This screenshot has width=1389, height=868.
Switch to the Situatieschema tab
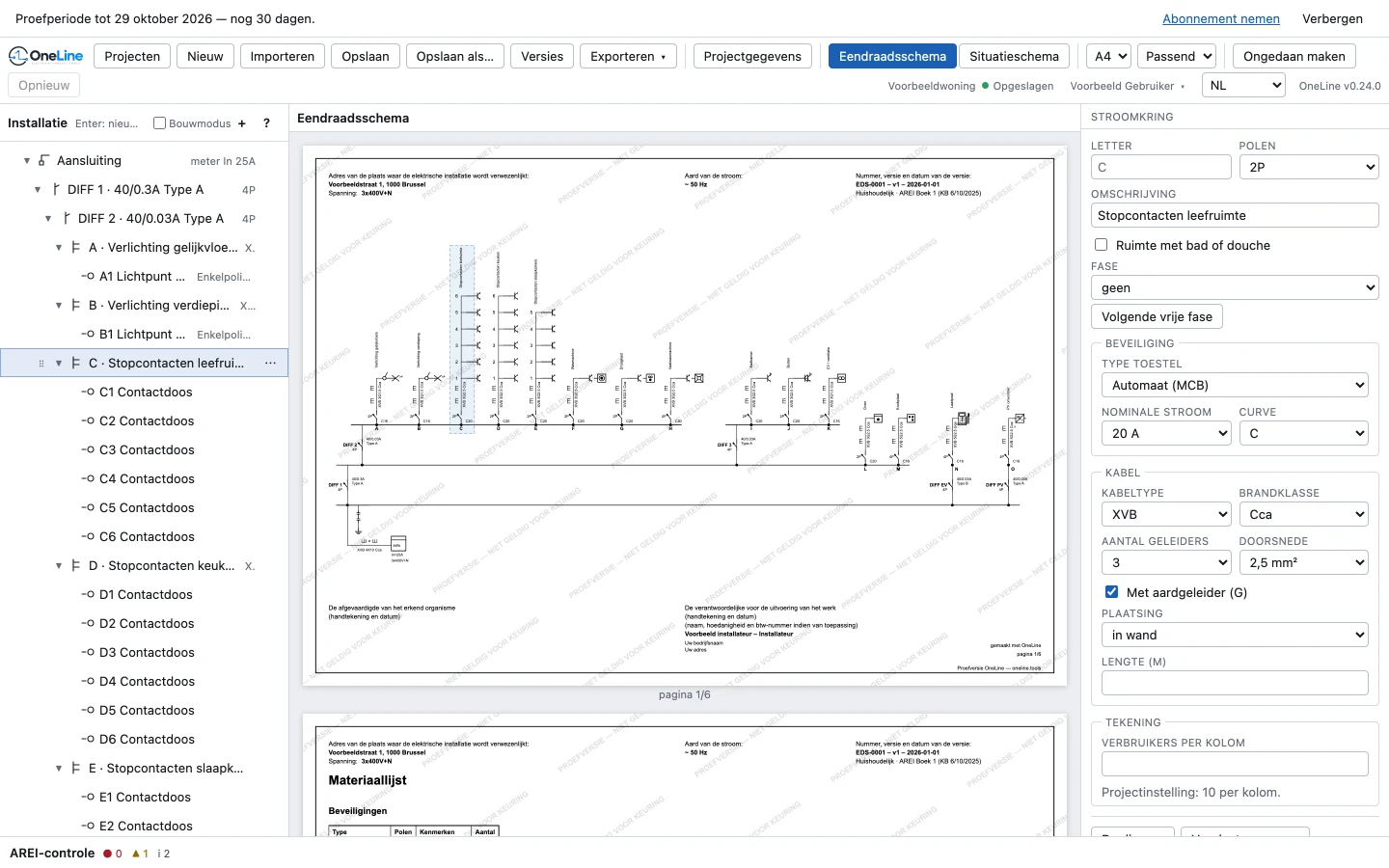click(1014, 56)
